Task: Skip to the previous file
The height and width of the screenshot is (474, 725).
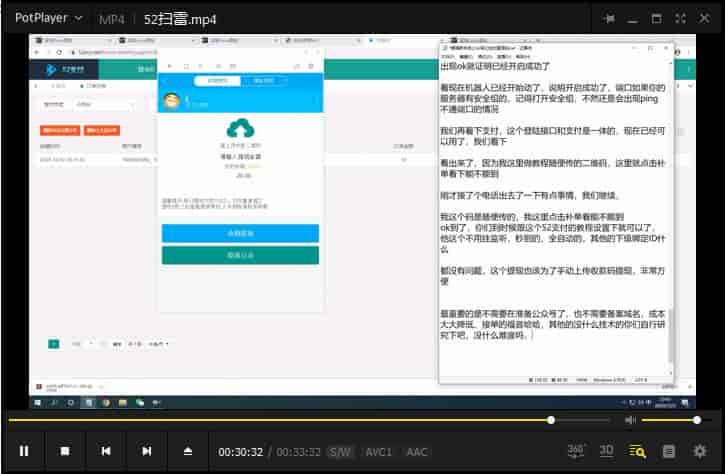Action: coord(106,452)
